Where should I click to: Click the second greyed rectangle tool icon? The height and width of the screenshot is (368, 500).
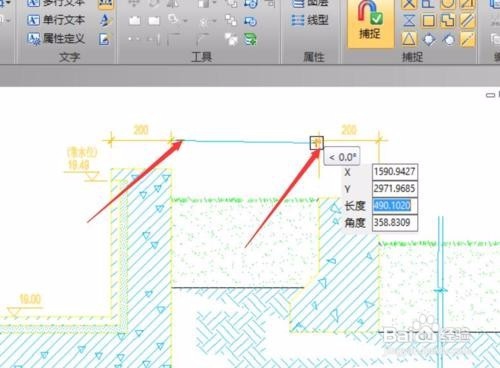[x=154, y=21]
